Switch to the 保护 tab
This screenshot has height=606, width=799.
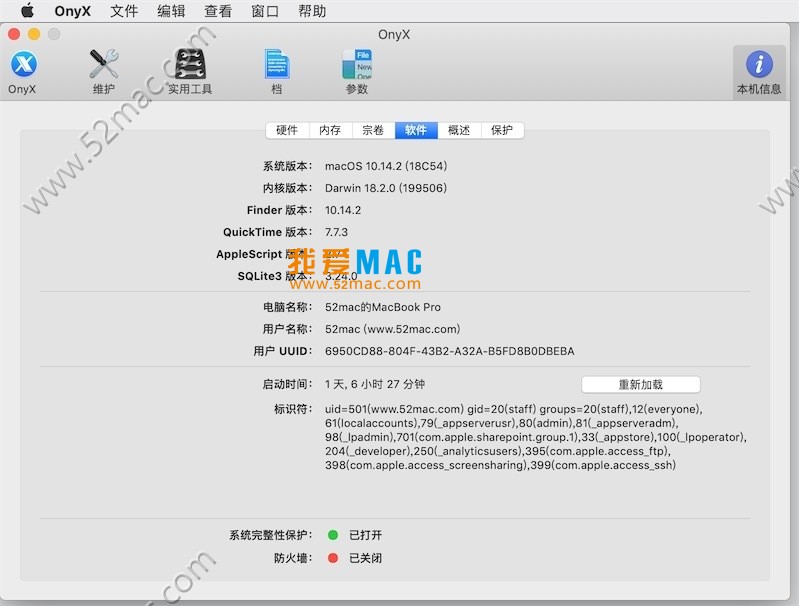click(502, 130)
